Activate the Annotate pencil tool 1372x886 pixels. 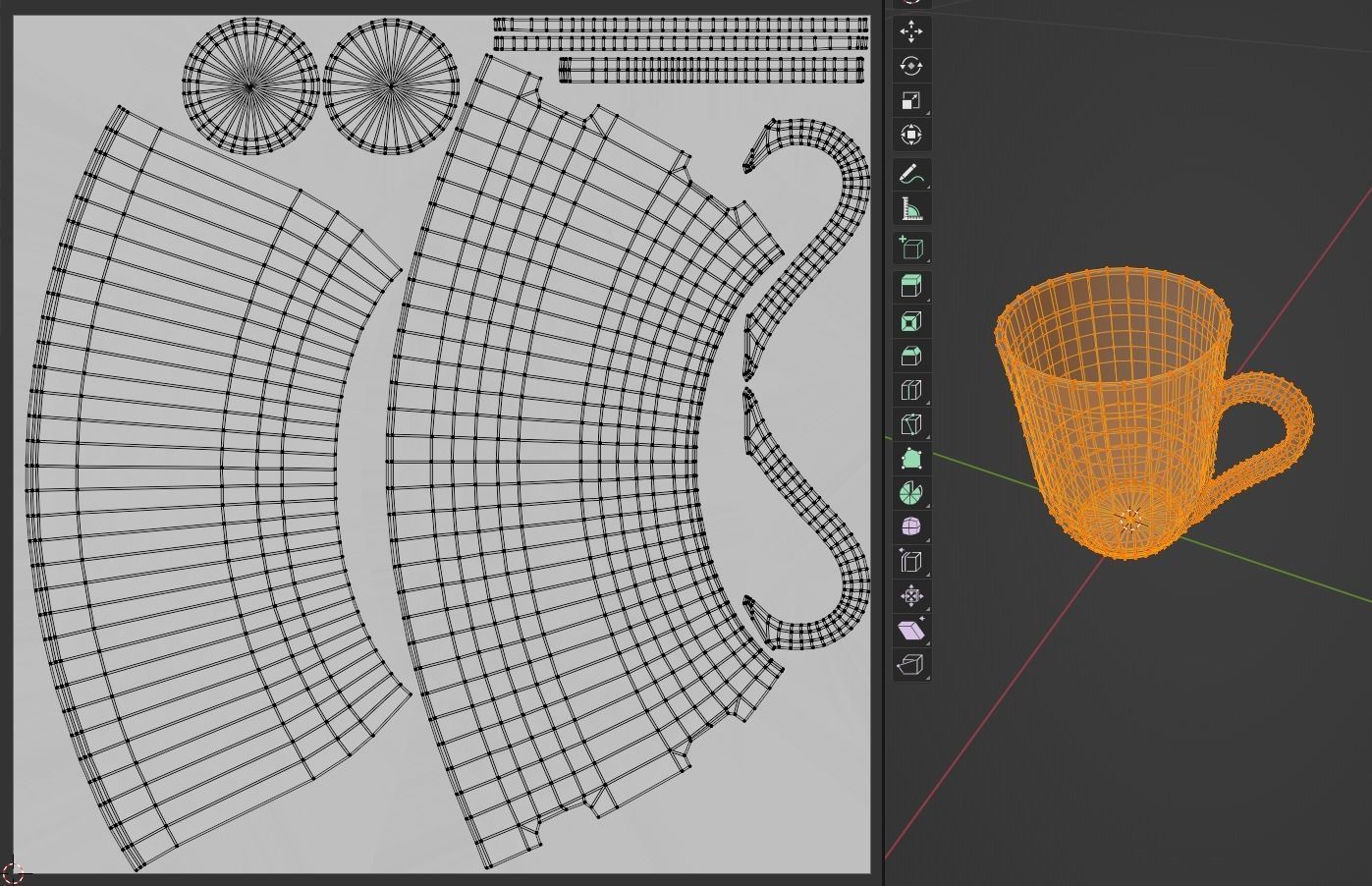911,175
